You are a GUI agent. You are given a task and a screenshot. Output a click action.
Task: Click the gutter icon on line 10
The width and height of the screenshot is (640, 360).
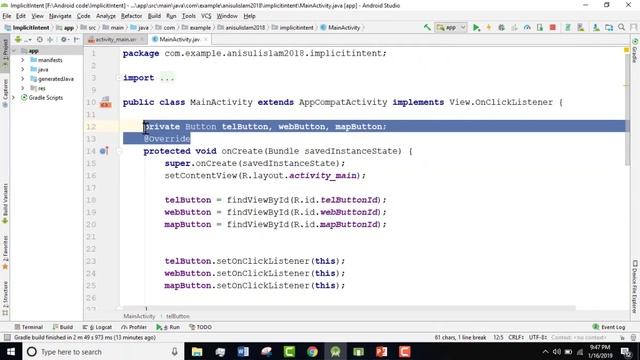coord(105,102)
